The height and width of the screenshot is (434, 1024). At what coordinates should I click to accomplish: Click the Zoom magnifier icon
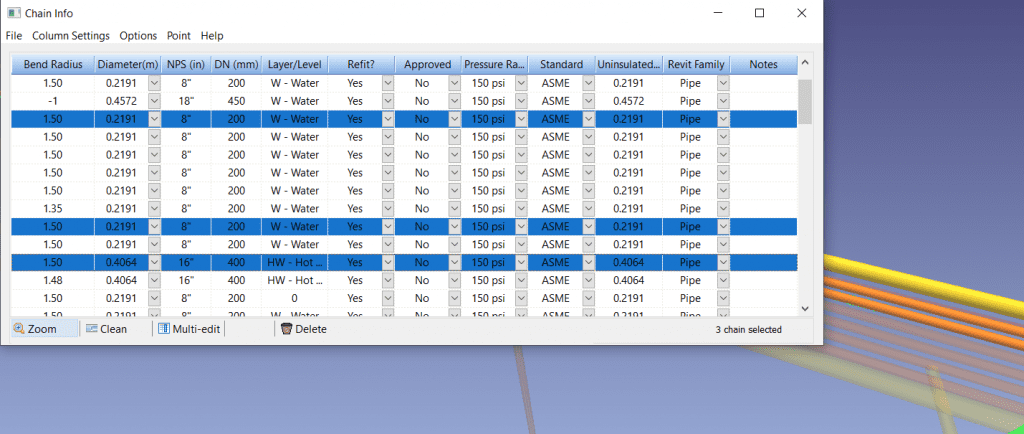(x=19, y=329)
